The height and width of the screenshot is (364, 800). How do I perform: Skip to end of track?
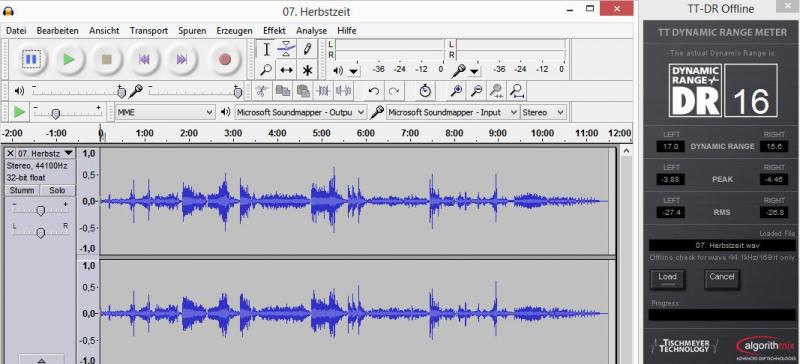[182, 59]
